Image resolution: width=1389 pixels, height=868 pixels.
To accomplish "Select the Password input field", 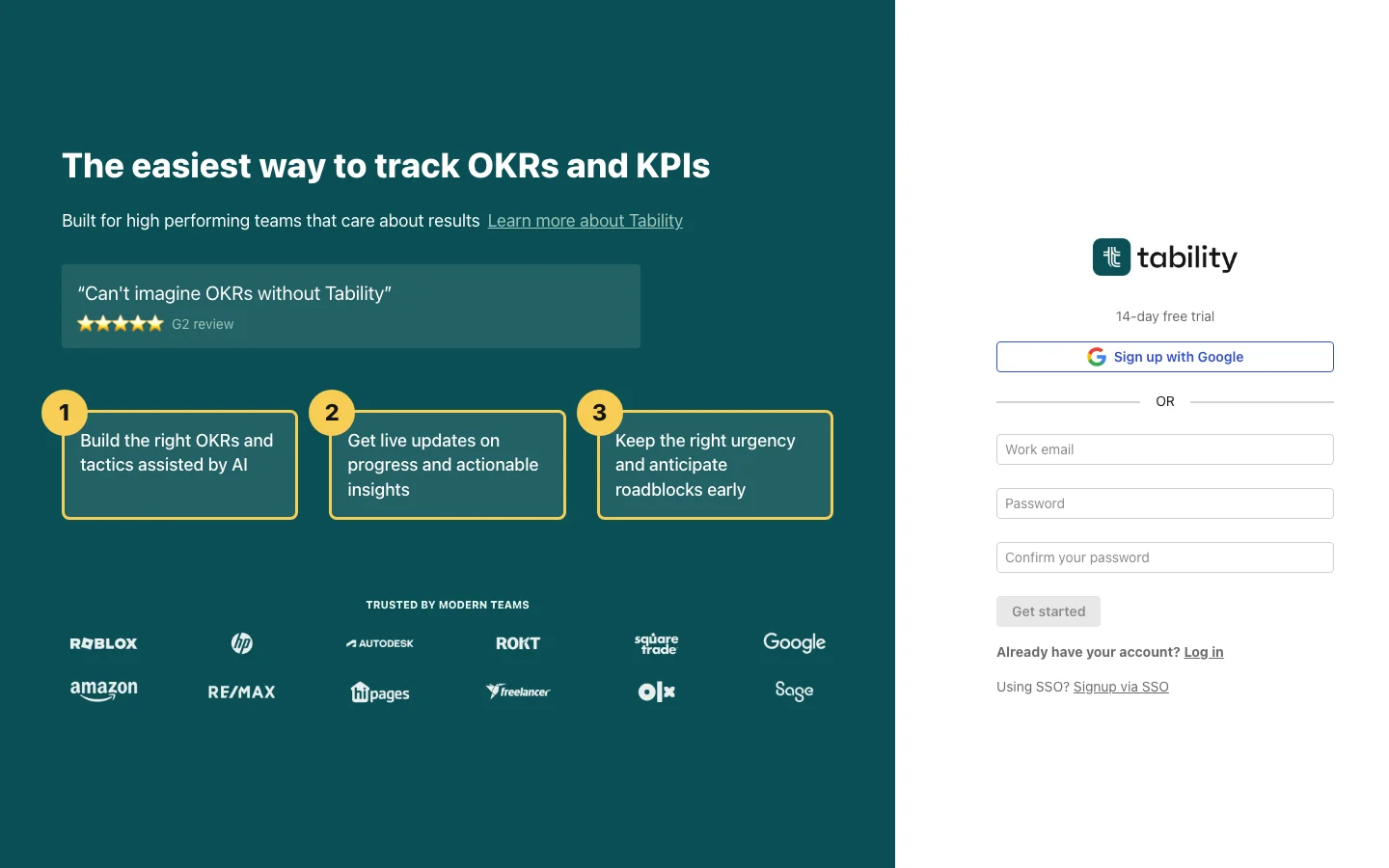I will (x=1165, y=503).
